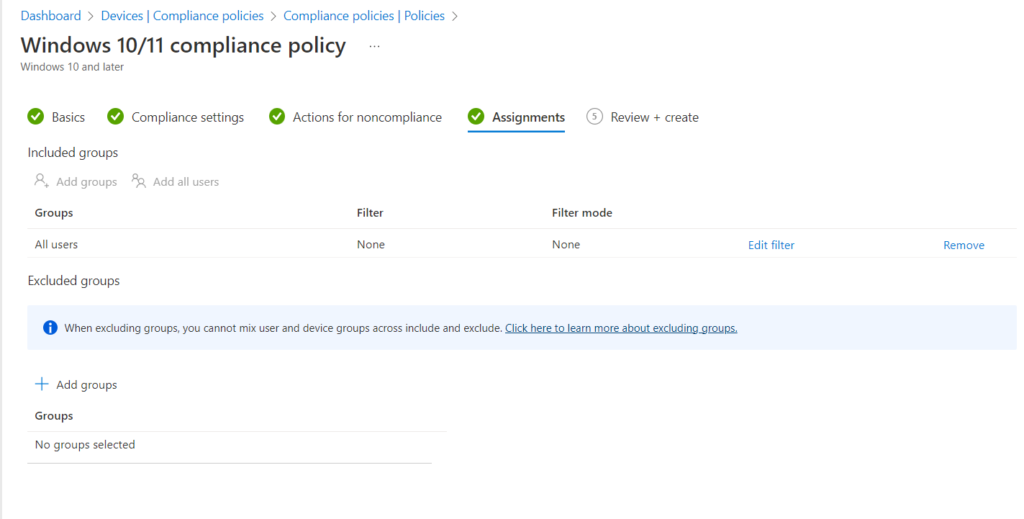Click the blue info icon in banner
Image resolution: width=1024 pixels, height=519 pixels.
coord(50,328)
